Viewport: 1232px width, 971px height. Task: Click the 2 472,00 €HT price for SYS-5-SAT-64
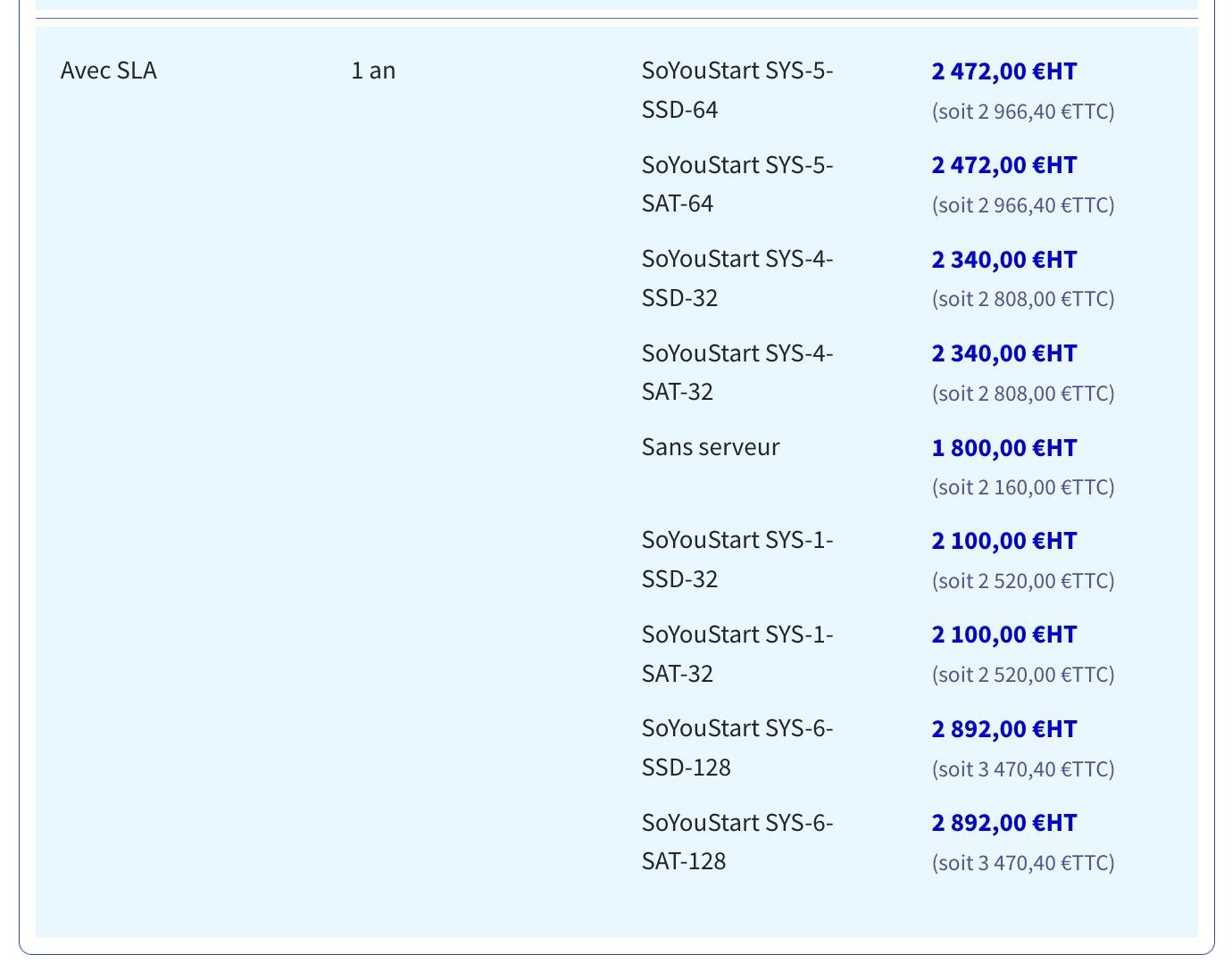[x=1004, y=165]
